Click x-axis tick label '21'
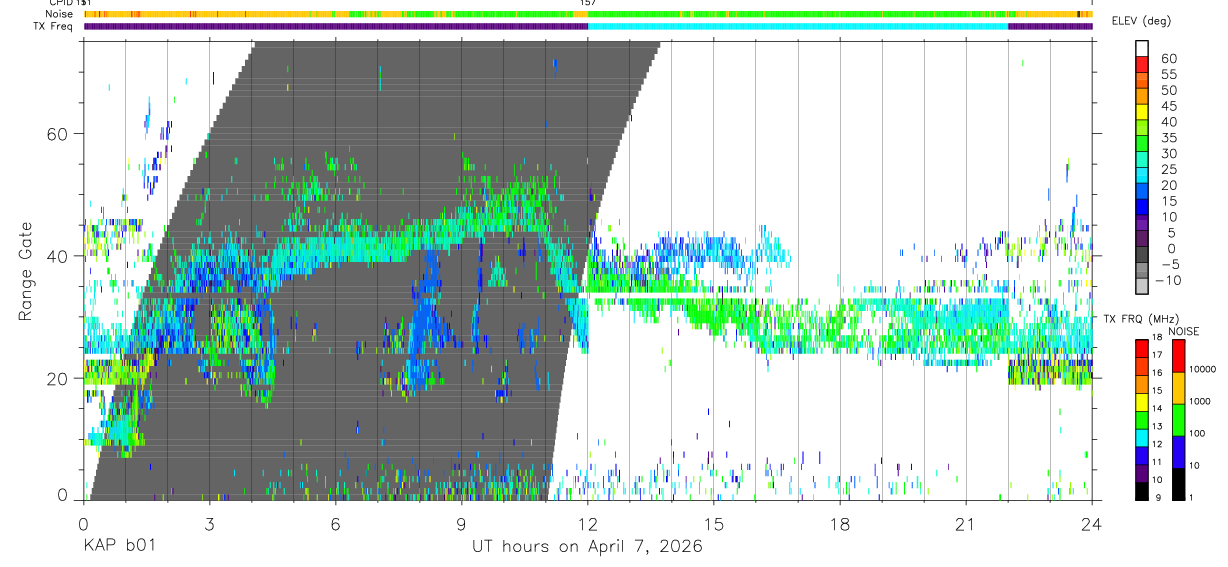 [x=966, y=525]
